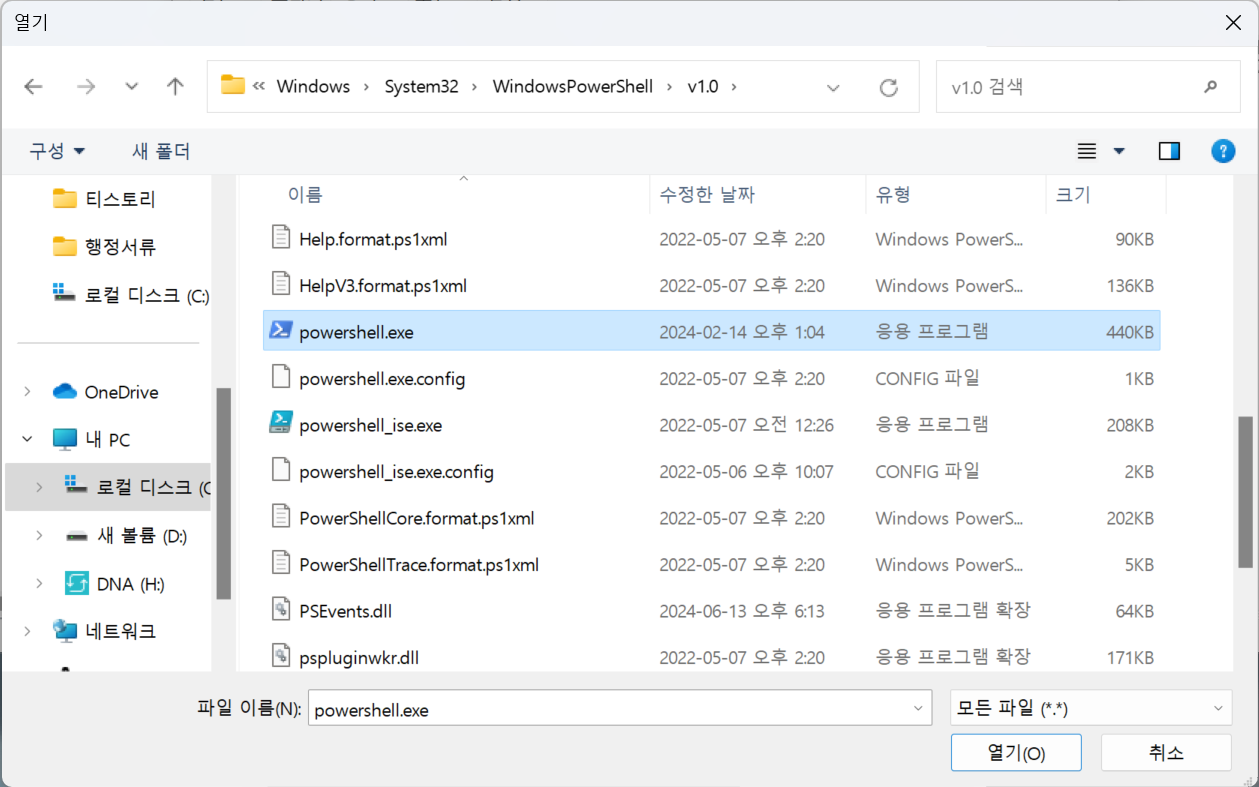Image resolution: width=1259 pixels, height=787 pixels.
Task: Click the file list vertical scrollbar
Action: coord(1245,490)
